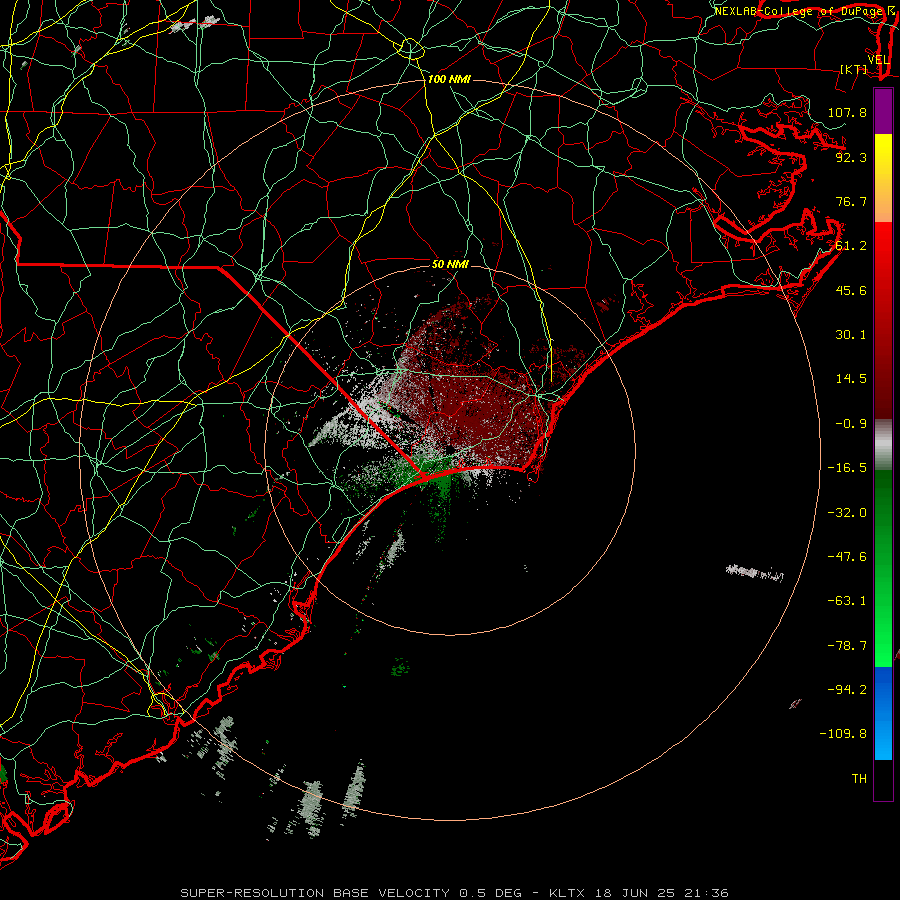This screenshot has width=900, height=900.
Task: Click the "100 NMI" range ring label
Action: click(x=449, y=79)
